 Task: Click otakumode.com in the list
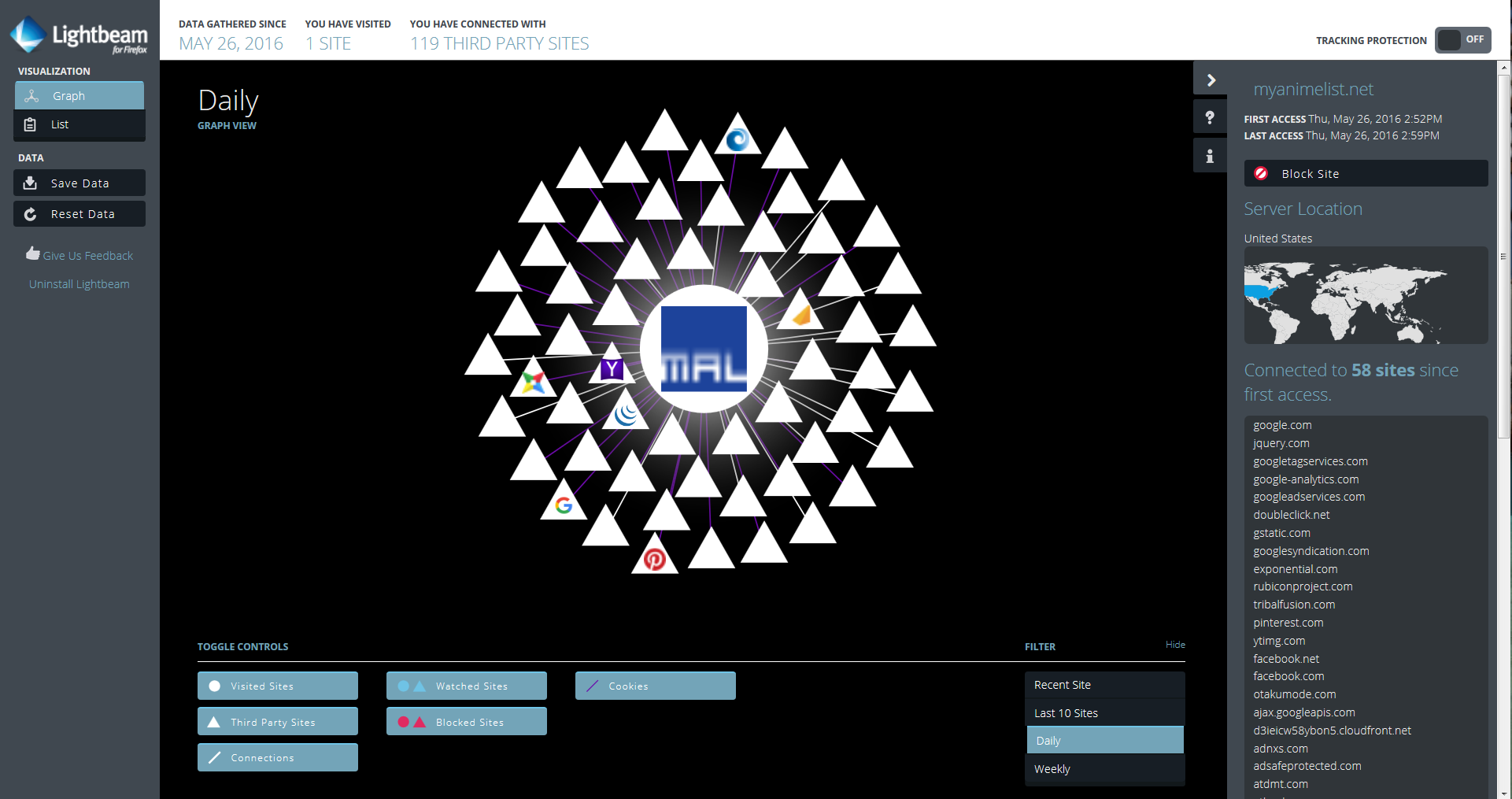[1295, 694]
